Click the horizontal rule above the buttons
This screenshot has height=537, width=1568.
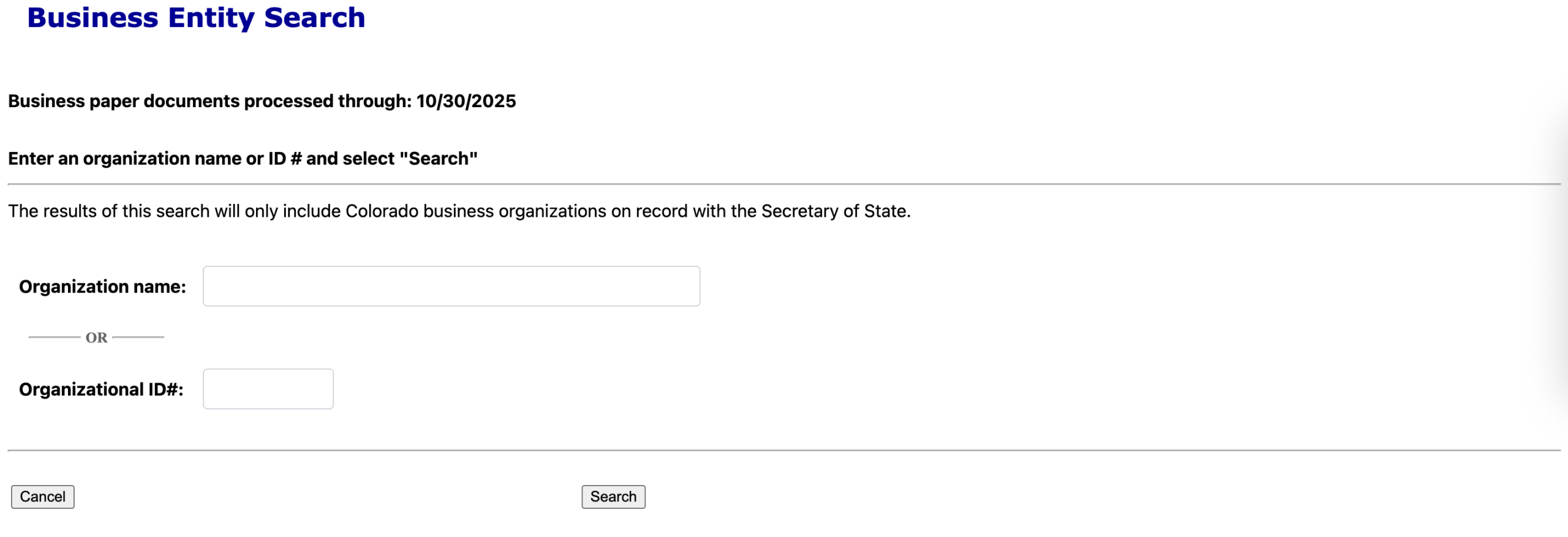coord(784,450)
